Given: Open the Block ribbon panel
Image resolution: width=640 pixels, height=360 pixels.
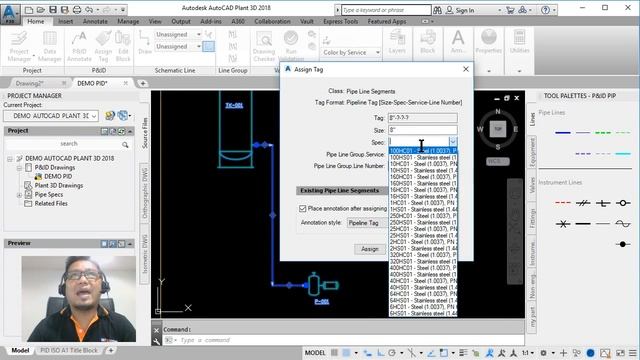Looking at the screenshot, I should (x=427, y=42).
